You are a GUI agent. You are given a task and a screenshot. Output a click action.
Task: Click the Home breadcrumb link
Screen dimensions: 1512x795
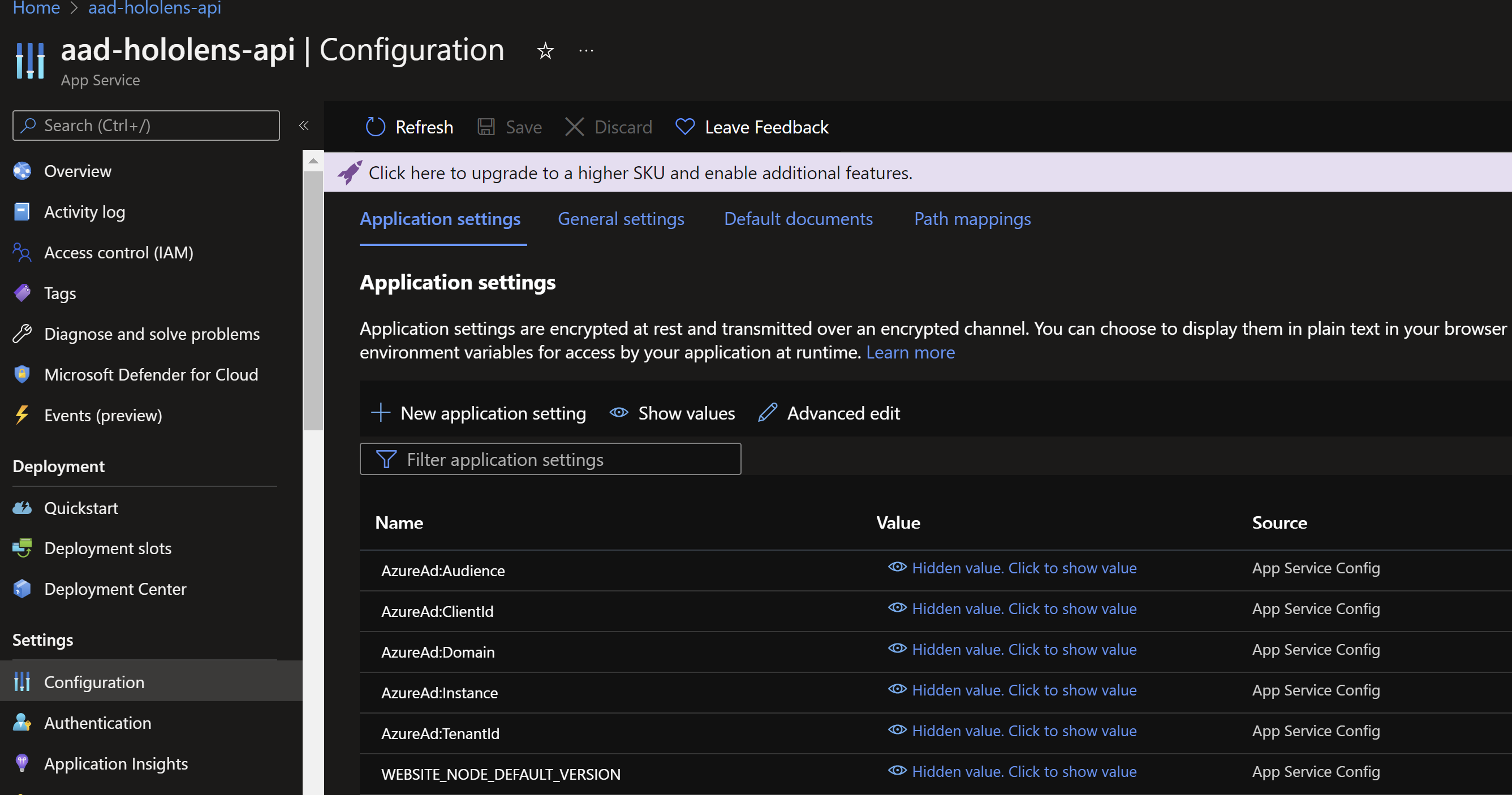point(36,8)
